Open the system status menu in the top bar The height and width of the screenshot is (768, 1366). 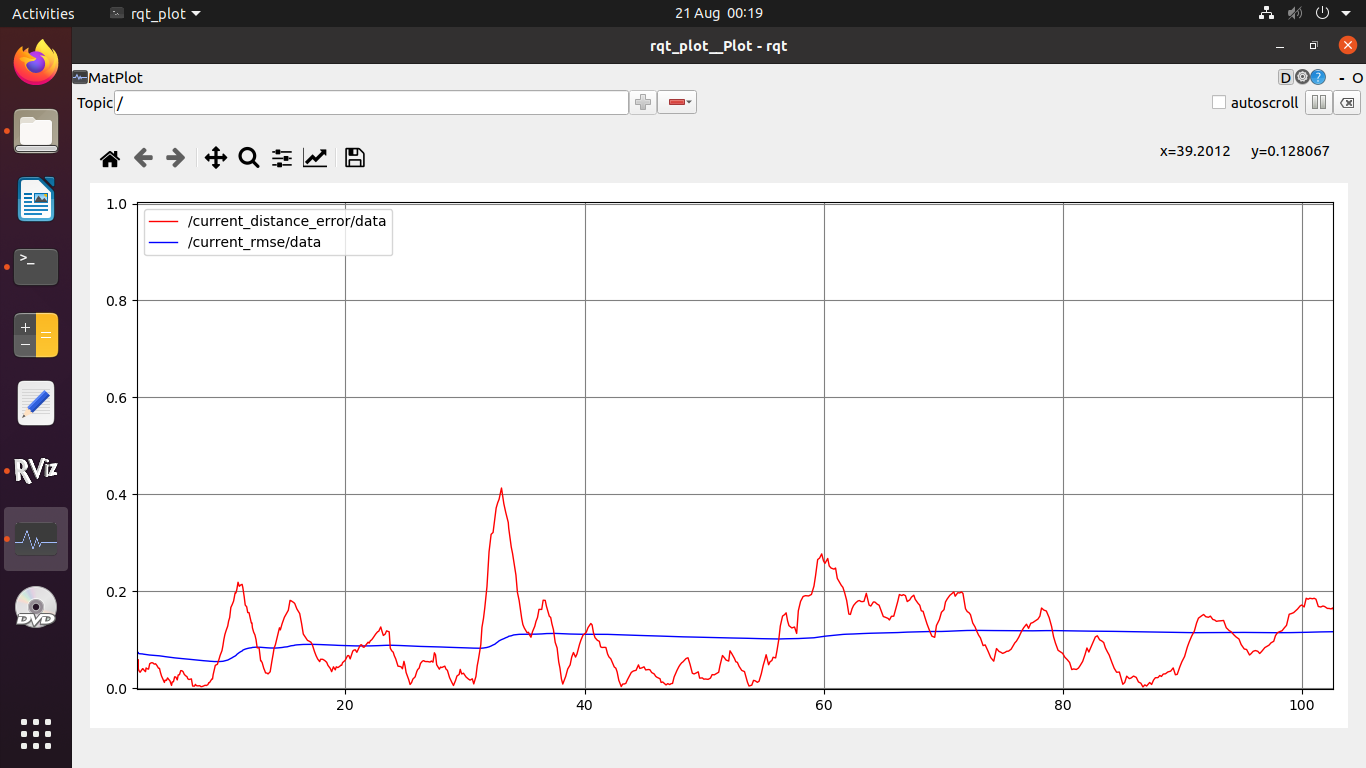click(1304, 13)
